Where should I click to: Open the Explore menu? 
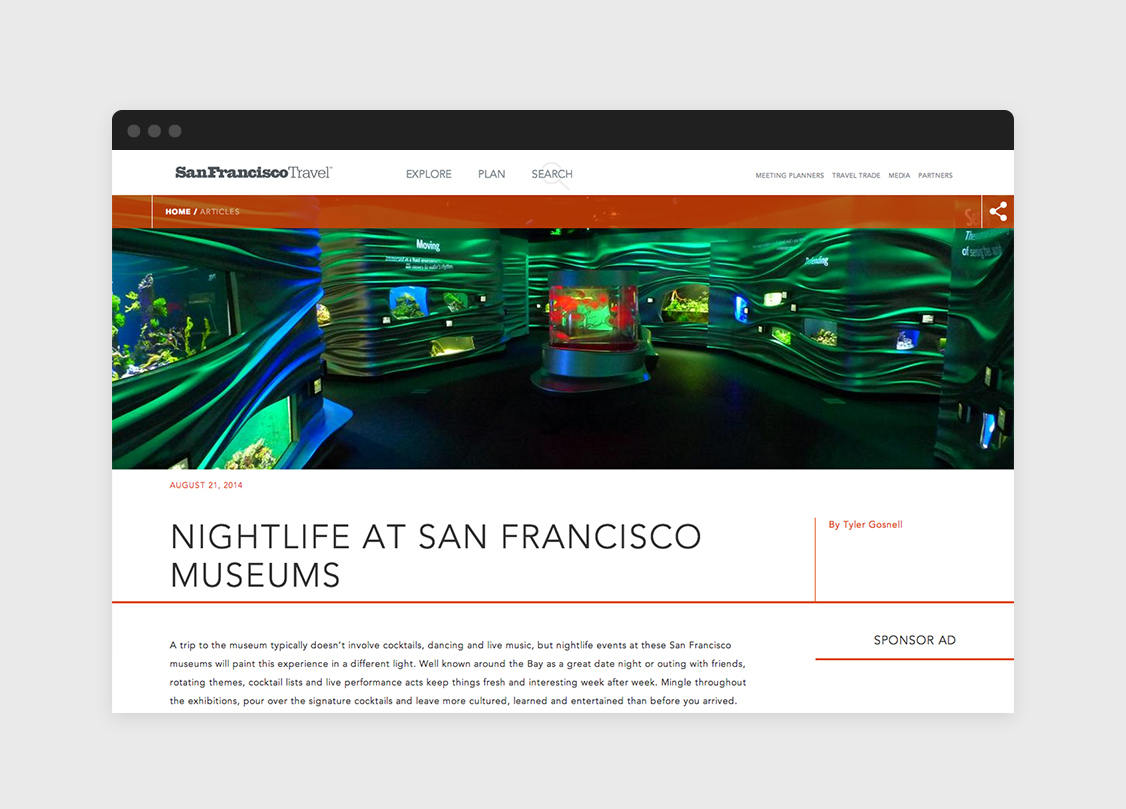pos(428,174)
